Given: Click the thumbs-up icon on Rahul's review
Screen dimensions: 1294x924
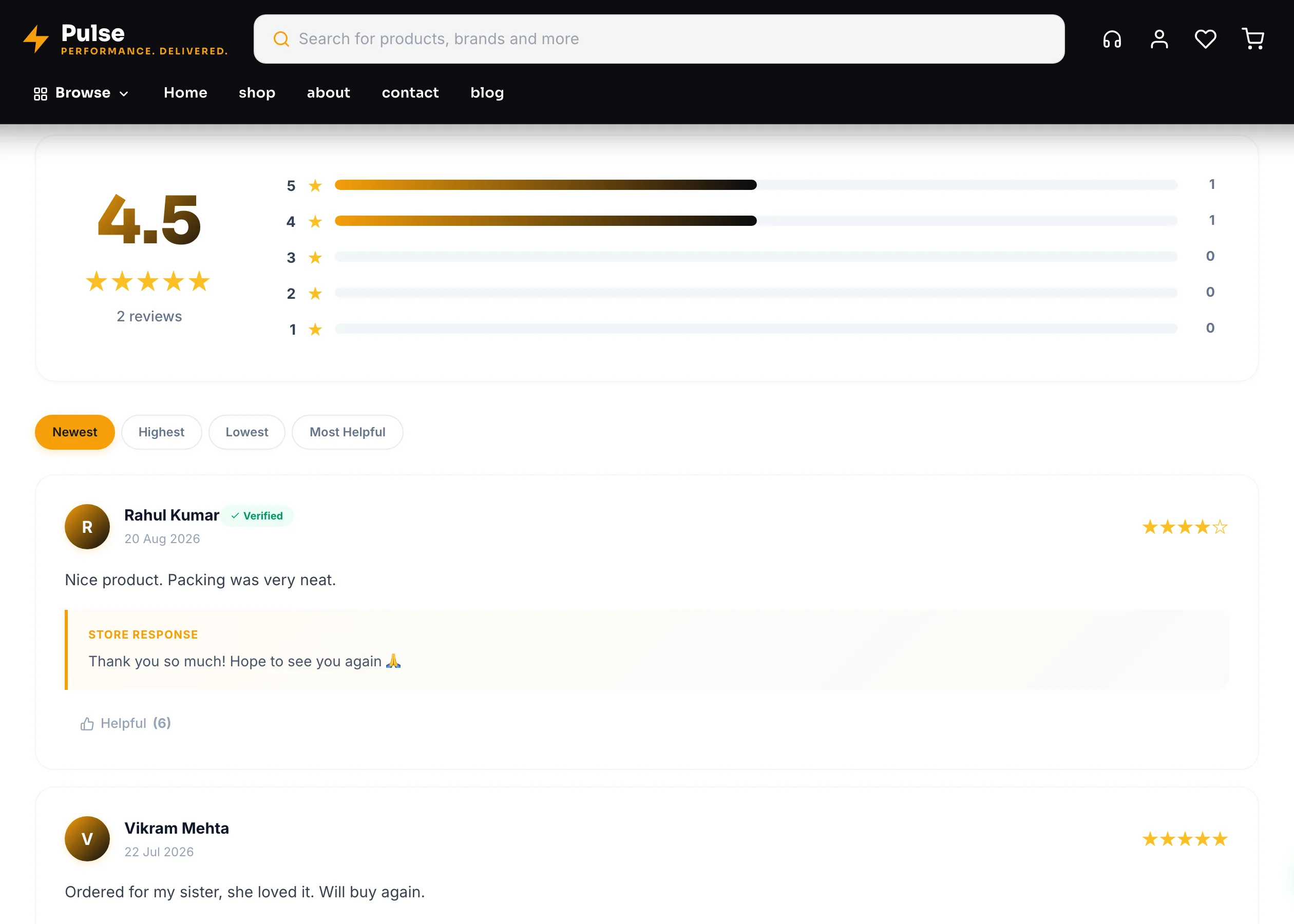Looking at the screenshot, I should pos(87,724).
